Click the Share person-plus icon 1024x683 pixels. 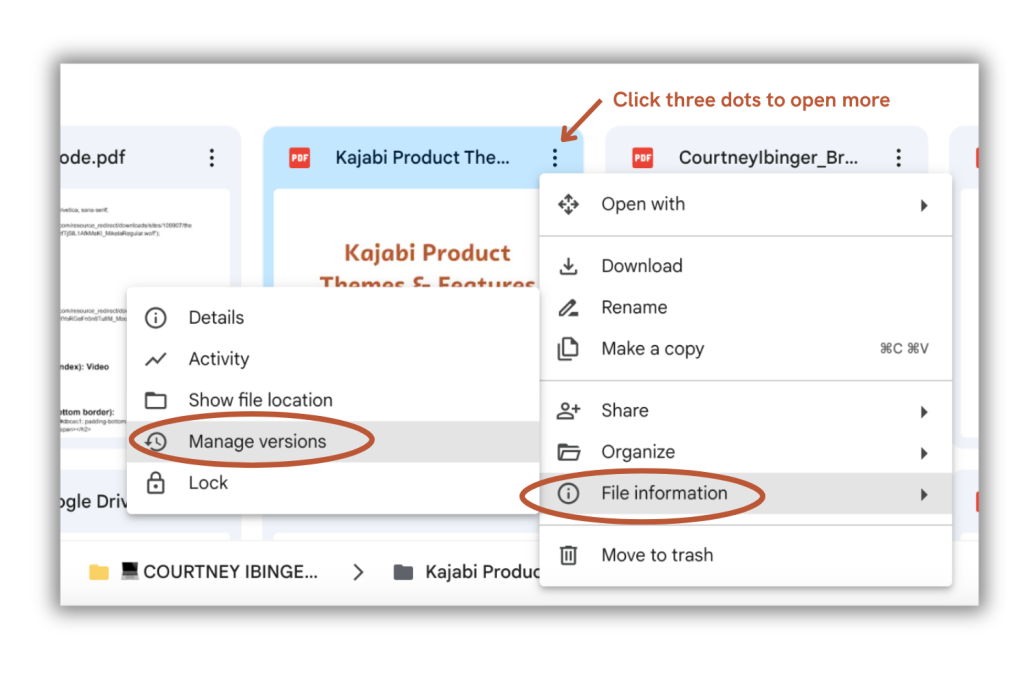(x=568, y=411)
